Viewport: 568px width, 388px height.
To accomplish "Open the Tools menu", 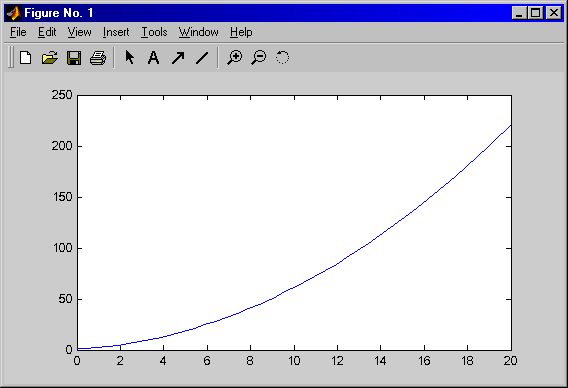I will tap(154, 32).
